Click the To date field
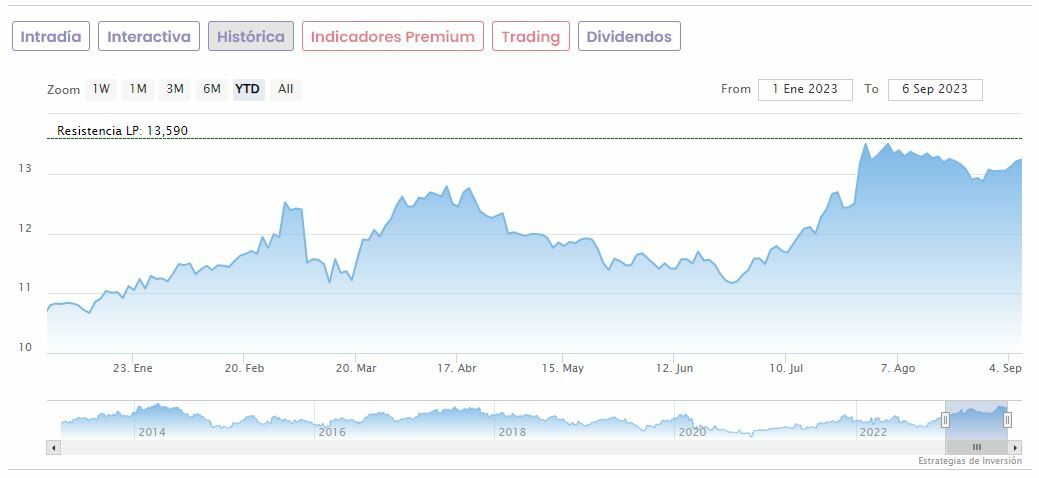Viewport: 1039px width, 478px height. (935, 89)
